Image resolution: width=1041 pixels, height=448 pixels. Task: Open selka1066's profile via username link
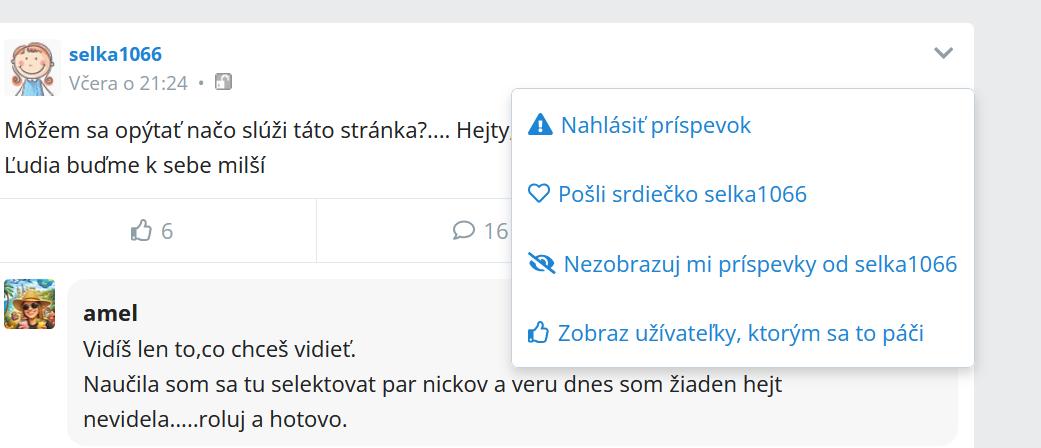pyautogui.click(x=115, y=54)
